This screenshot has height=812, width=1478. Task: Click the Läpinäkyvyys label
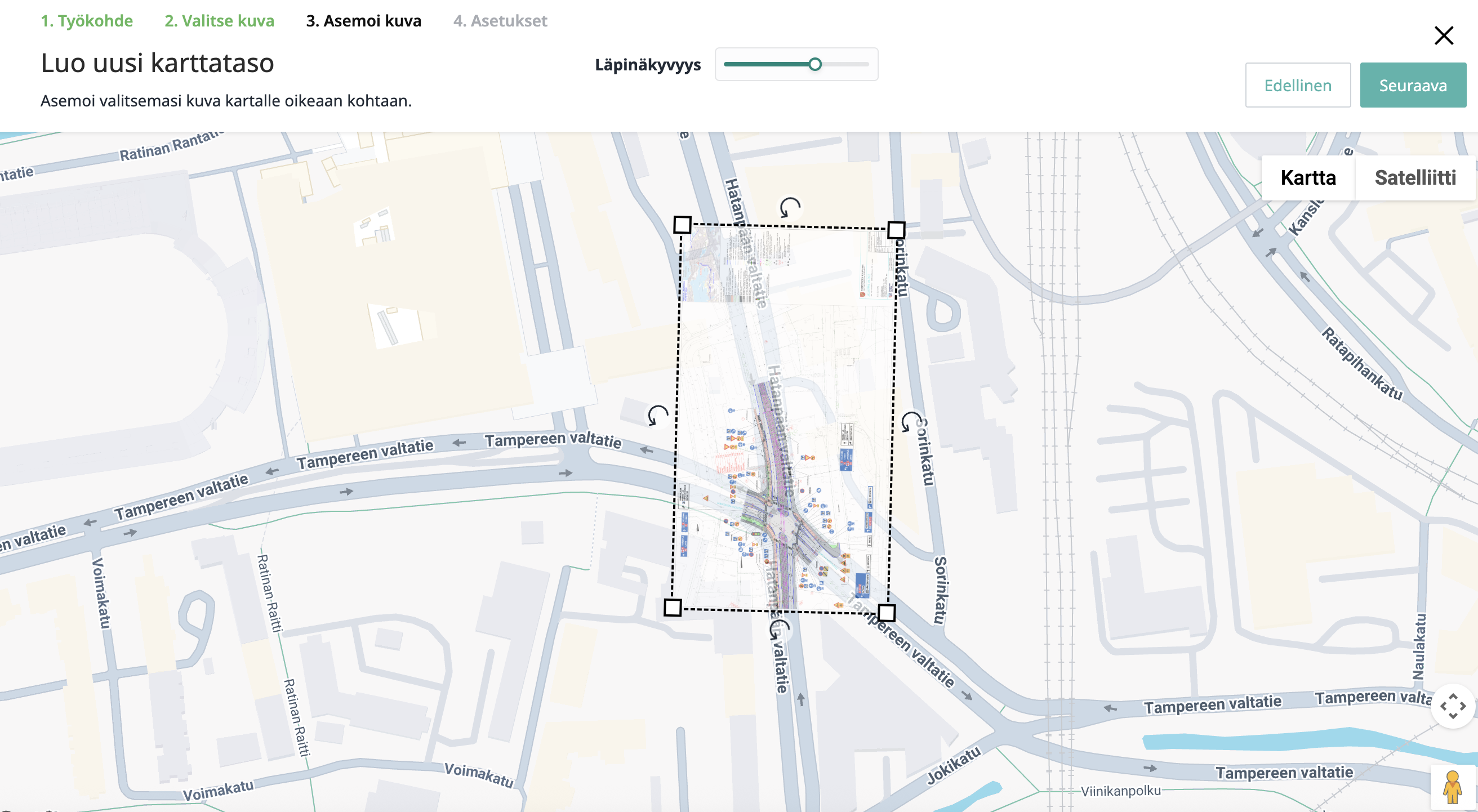coord(648,65)
